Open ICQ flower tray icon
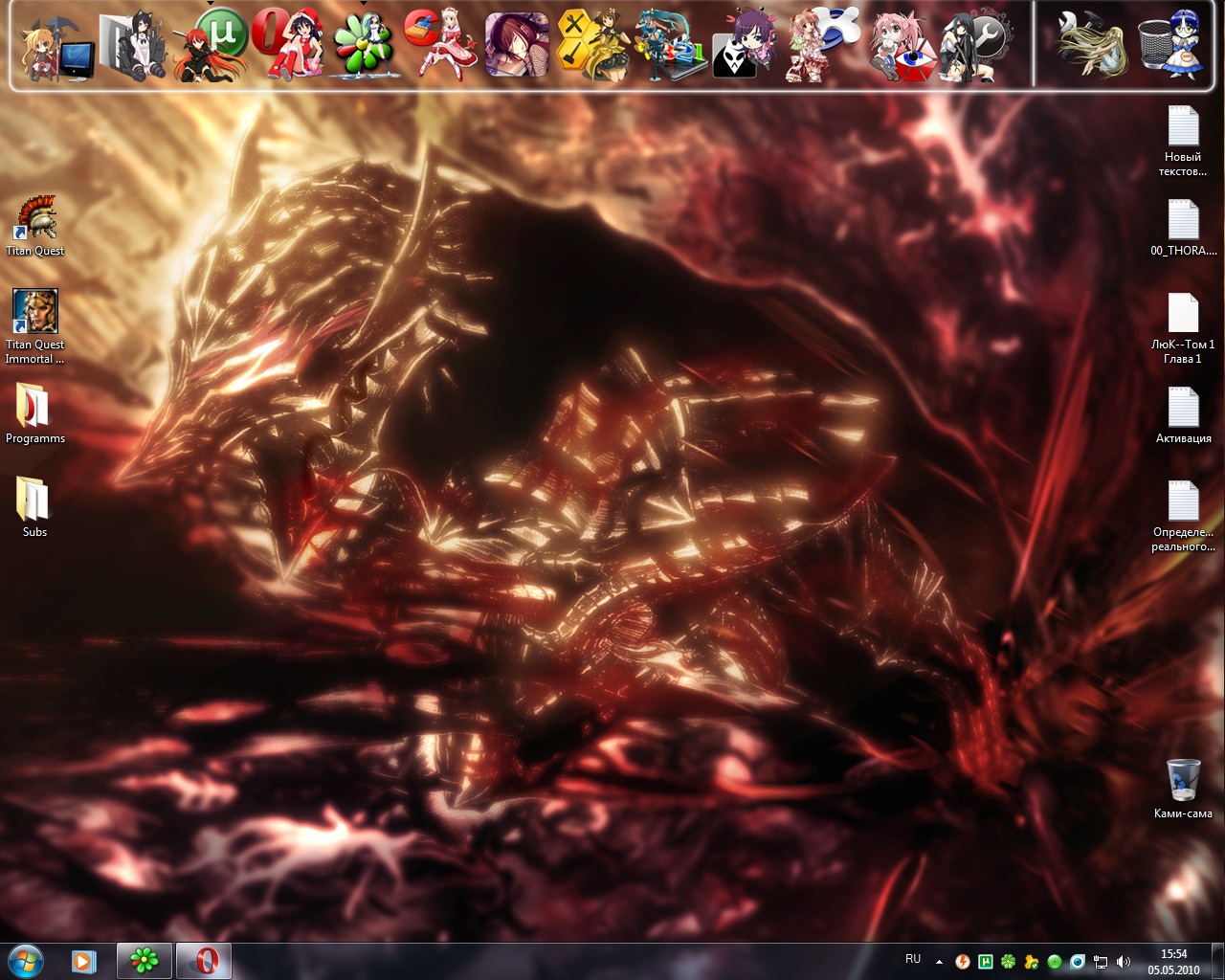 click(x=1009, y=962)
